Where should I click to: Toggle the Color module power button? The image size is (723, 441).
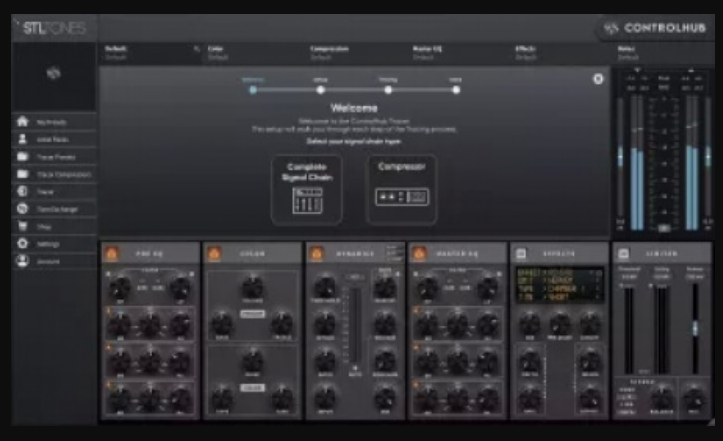pyautogui.click(x=214, y=253)
